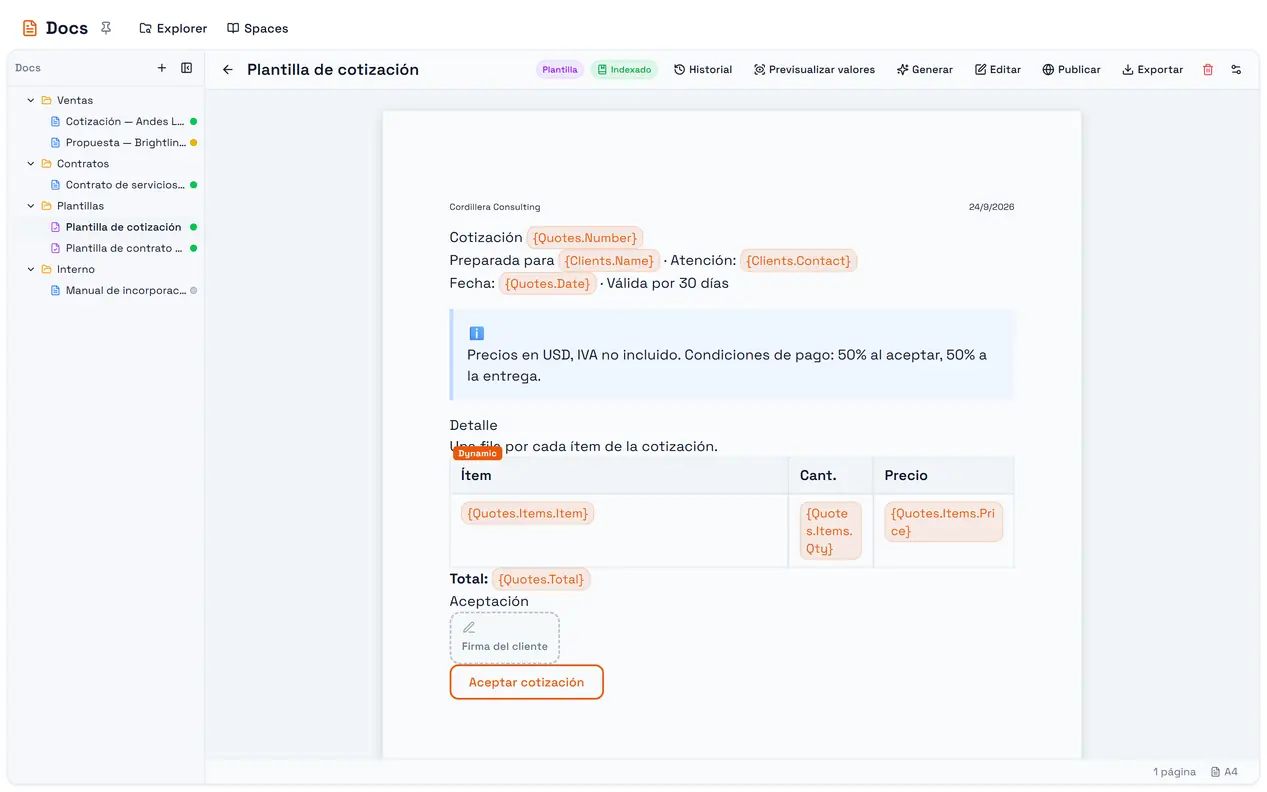Screen dimensions: 1267x792
Task: Click Editar
Action: (998, 70)
